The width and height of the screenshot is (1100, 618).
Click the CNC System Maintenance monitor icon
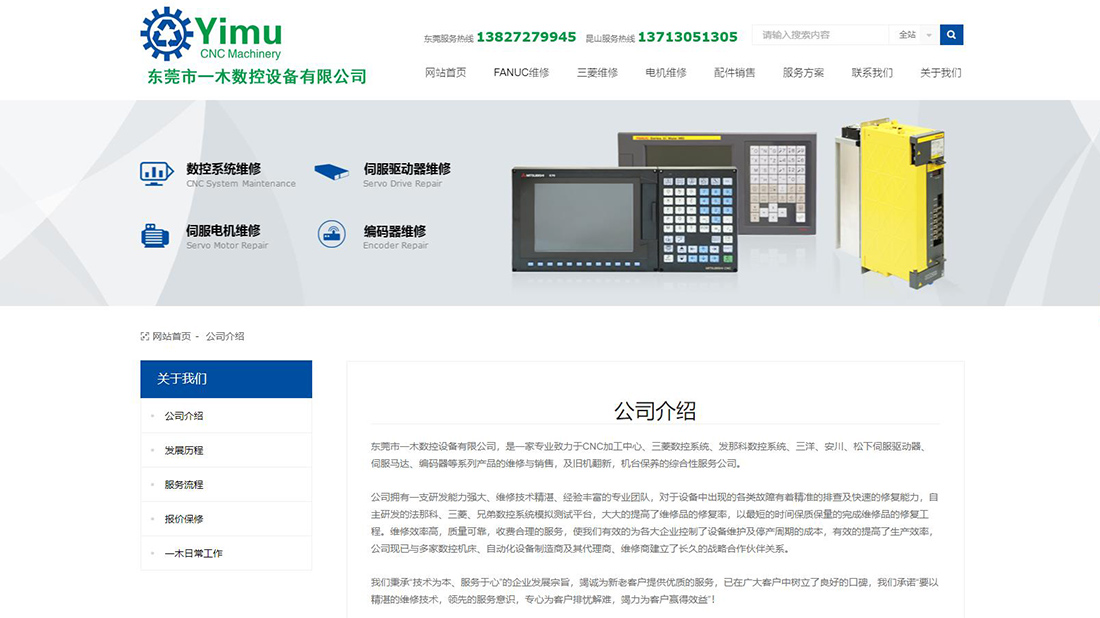(x=156, y=173)
